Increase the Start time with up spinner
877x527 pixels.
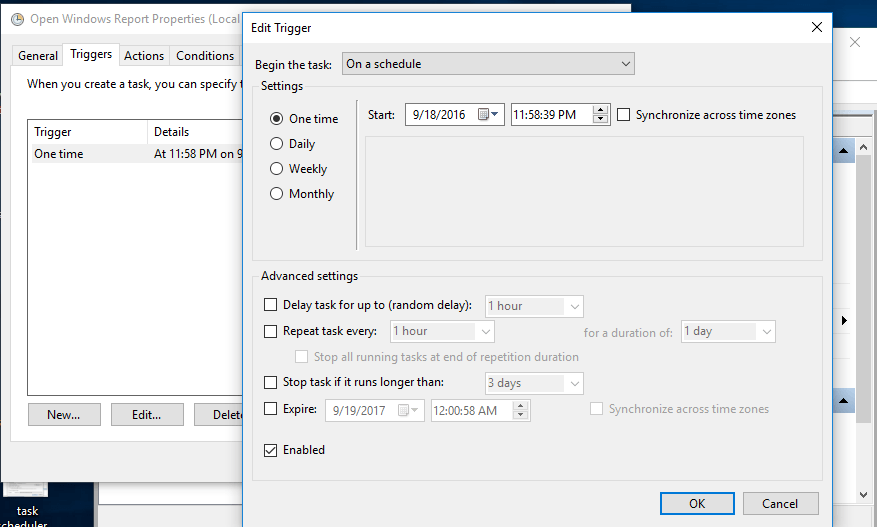coord(600,110)
